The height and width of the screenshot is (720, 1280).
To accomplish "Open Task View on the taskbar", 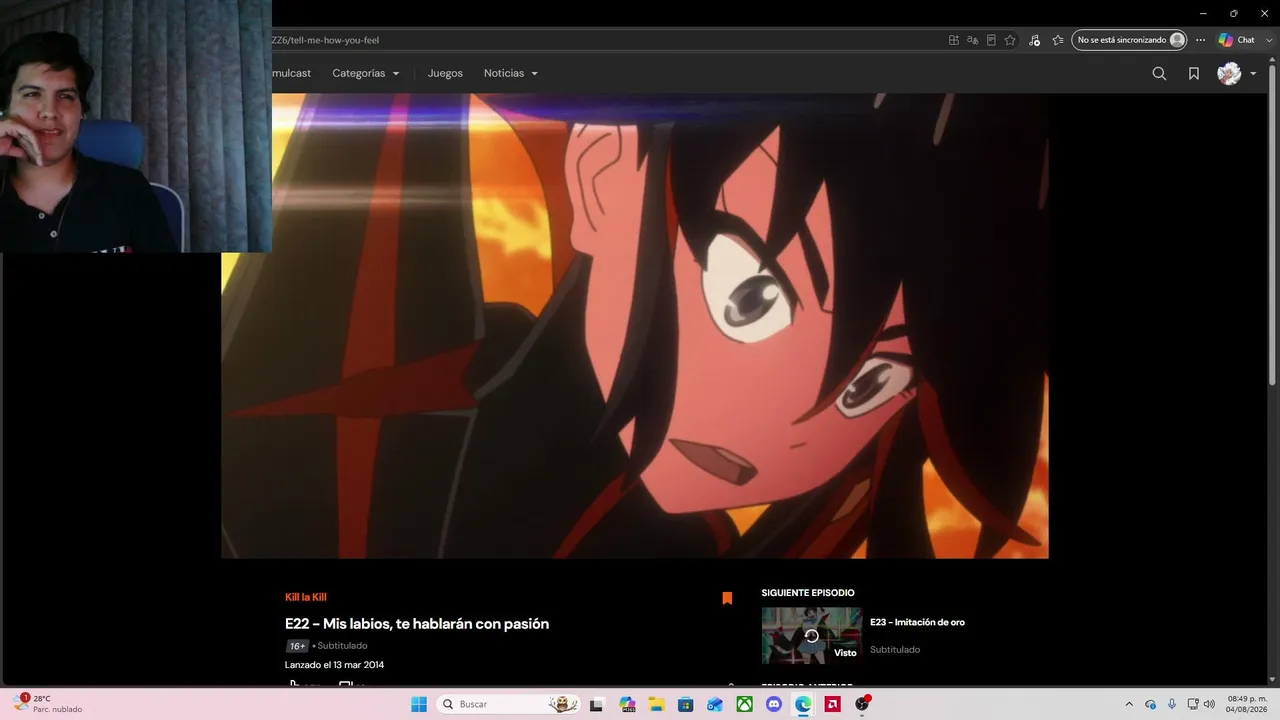I will click(x=597, y=704).
